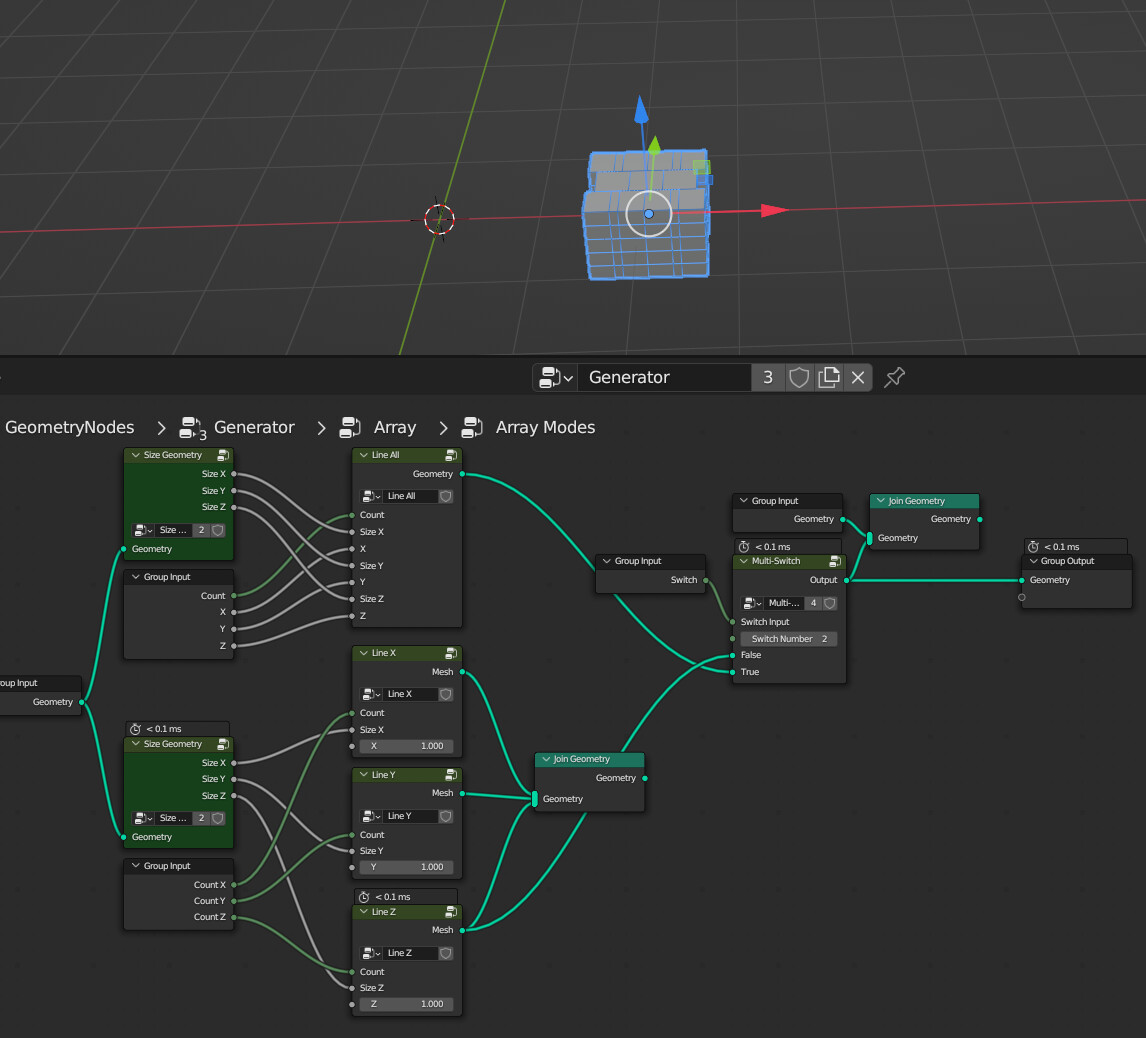The height and width of the screenshot is (1038, 1146).
Task: Toggle fake user shield in Multi-Switch node
Action: pos(830,603)
